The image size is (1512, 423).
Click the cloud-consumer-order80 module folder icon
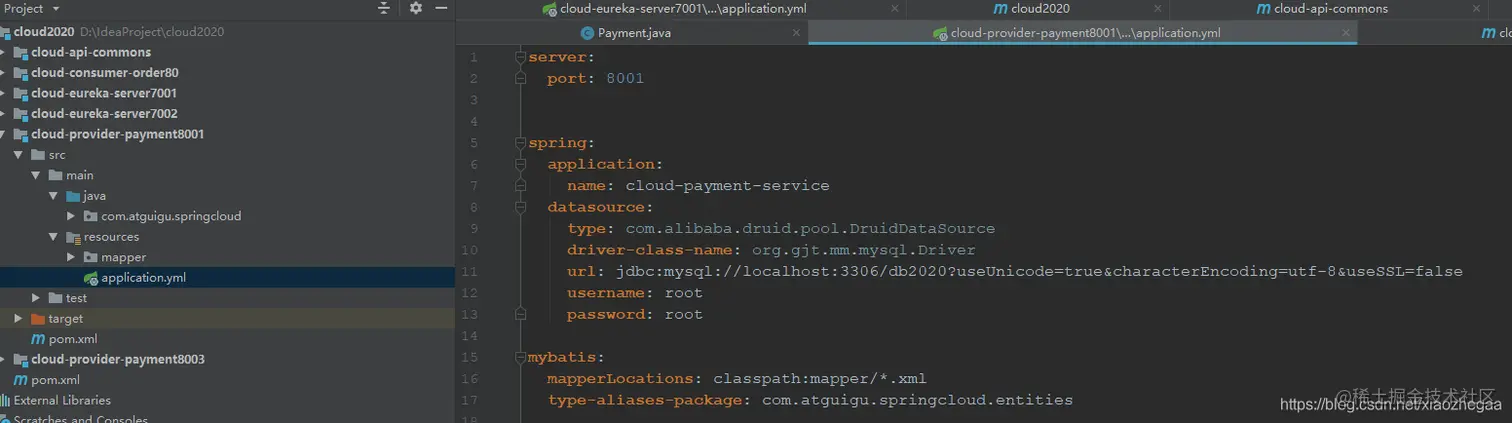21,73
